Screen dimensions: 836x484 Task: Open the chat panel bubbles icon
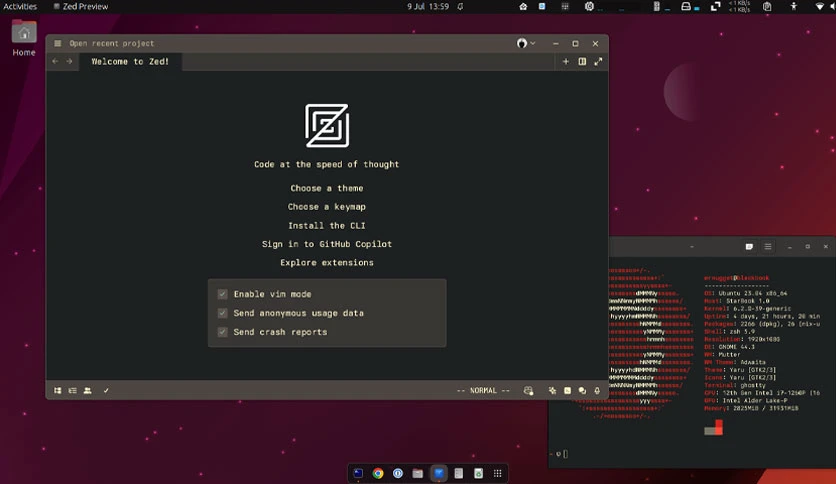(x=582, y=391)
